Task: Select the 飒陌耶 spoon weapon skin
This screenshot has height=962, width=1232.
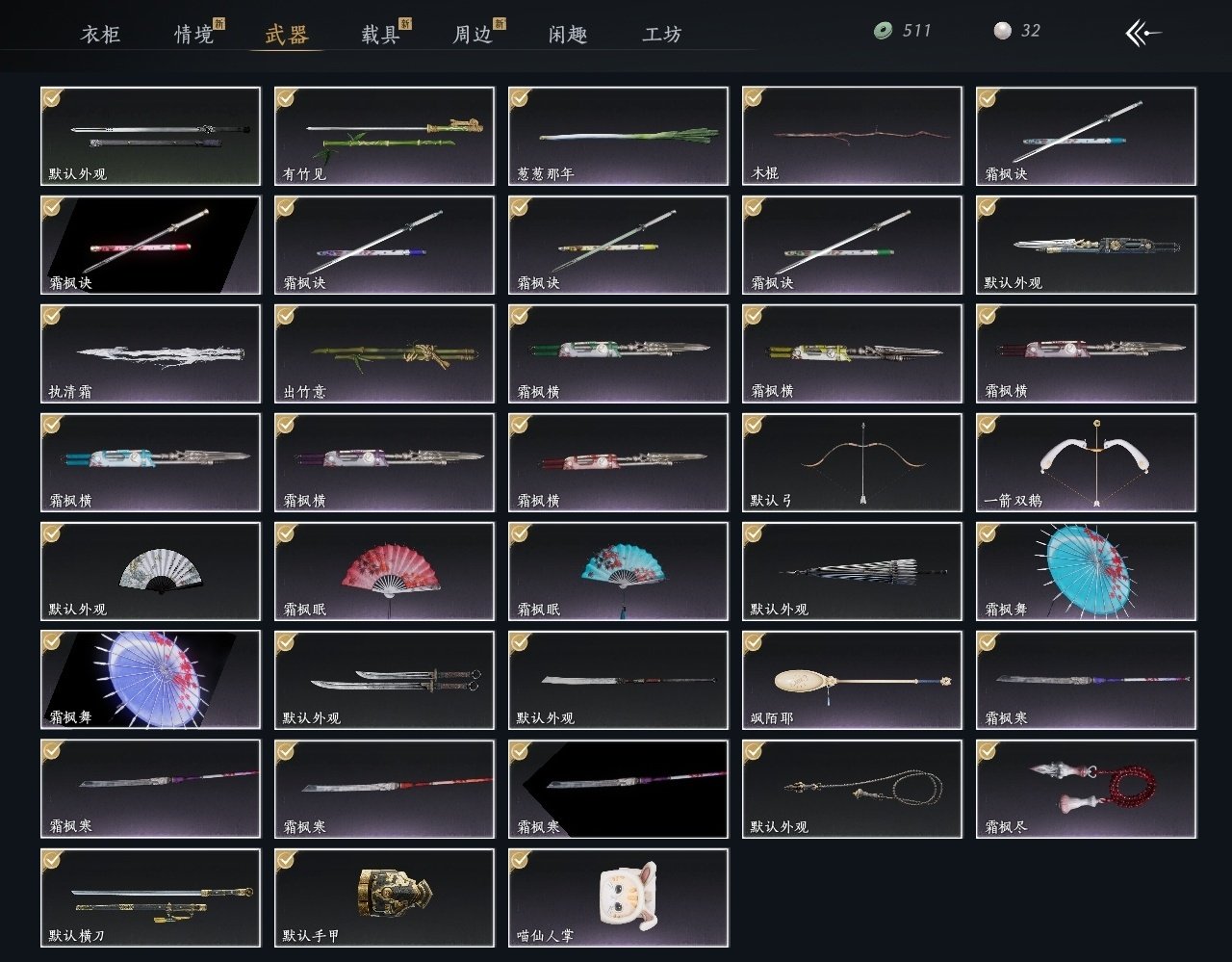Action: click(x=852, y=680)
